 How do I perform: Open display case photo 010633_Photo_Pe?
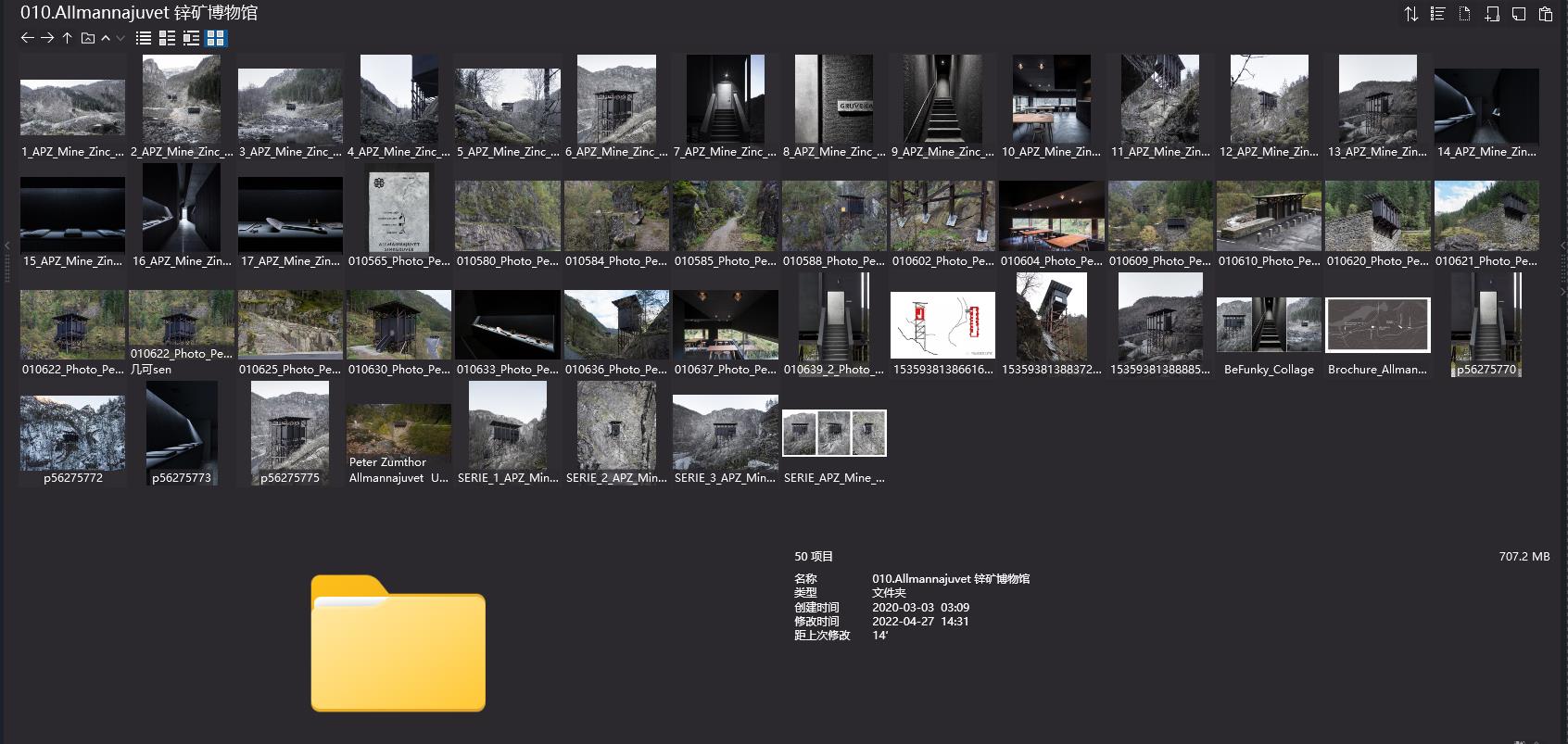coord(508,325)
